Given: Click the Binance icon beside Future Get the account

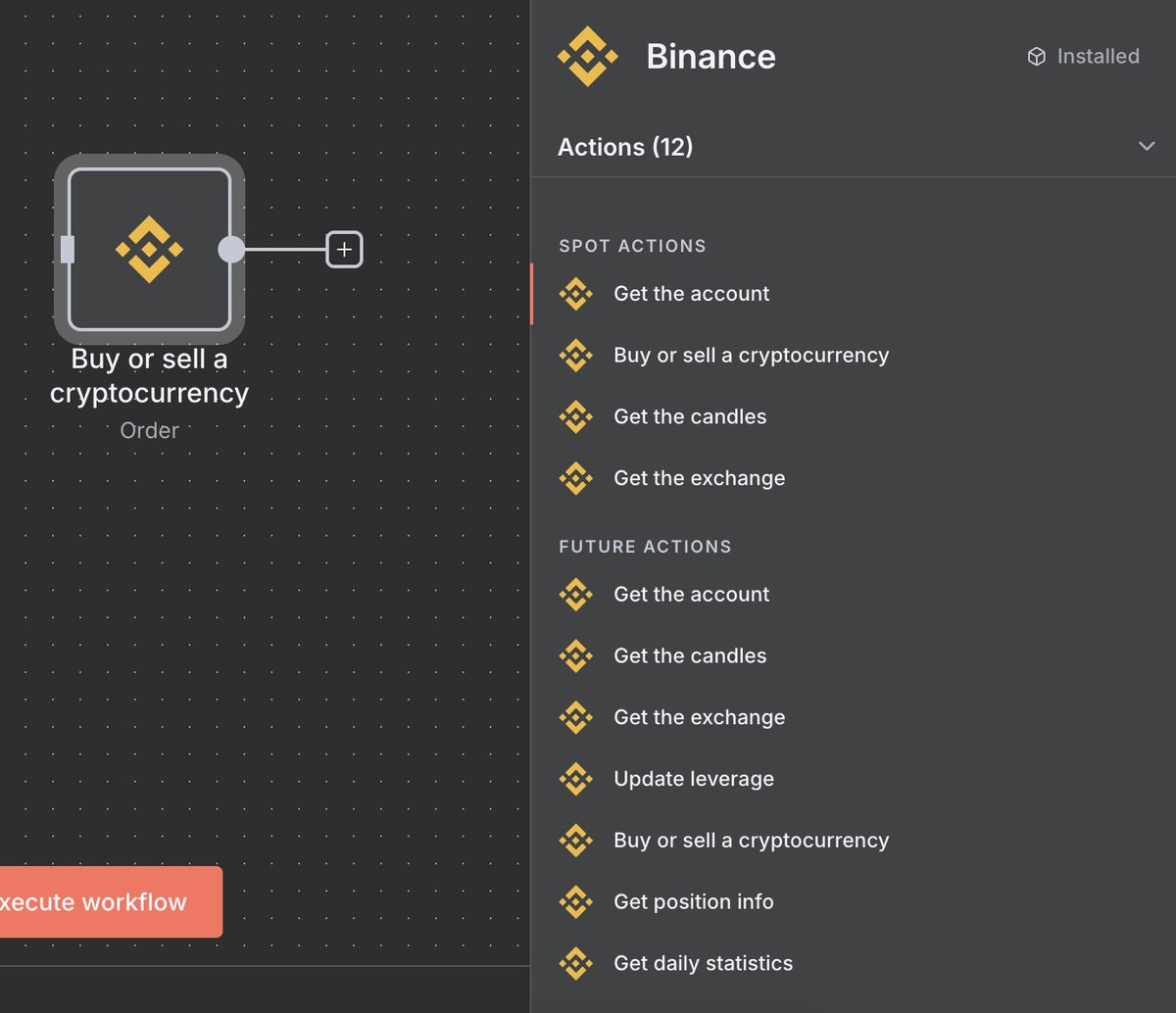Looking at the screenshot, I should tap(575, 595).
